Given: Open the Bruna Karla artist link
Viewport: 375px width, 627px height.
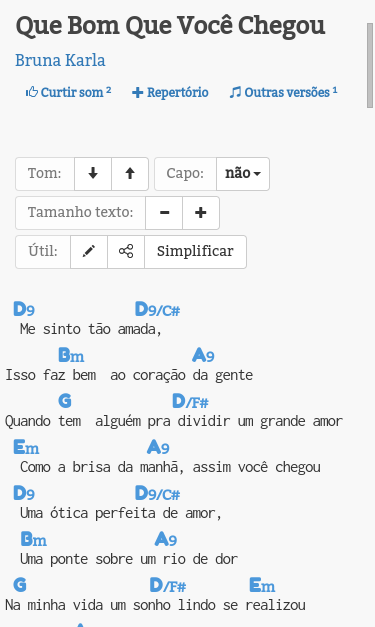Looking at the screenshot, I should click(60, 60).
